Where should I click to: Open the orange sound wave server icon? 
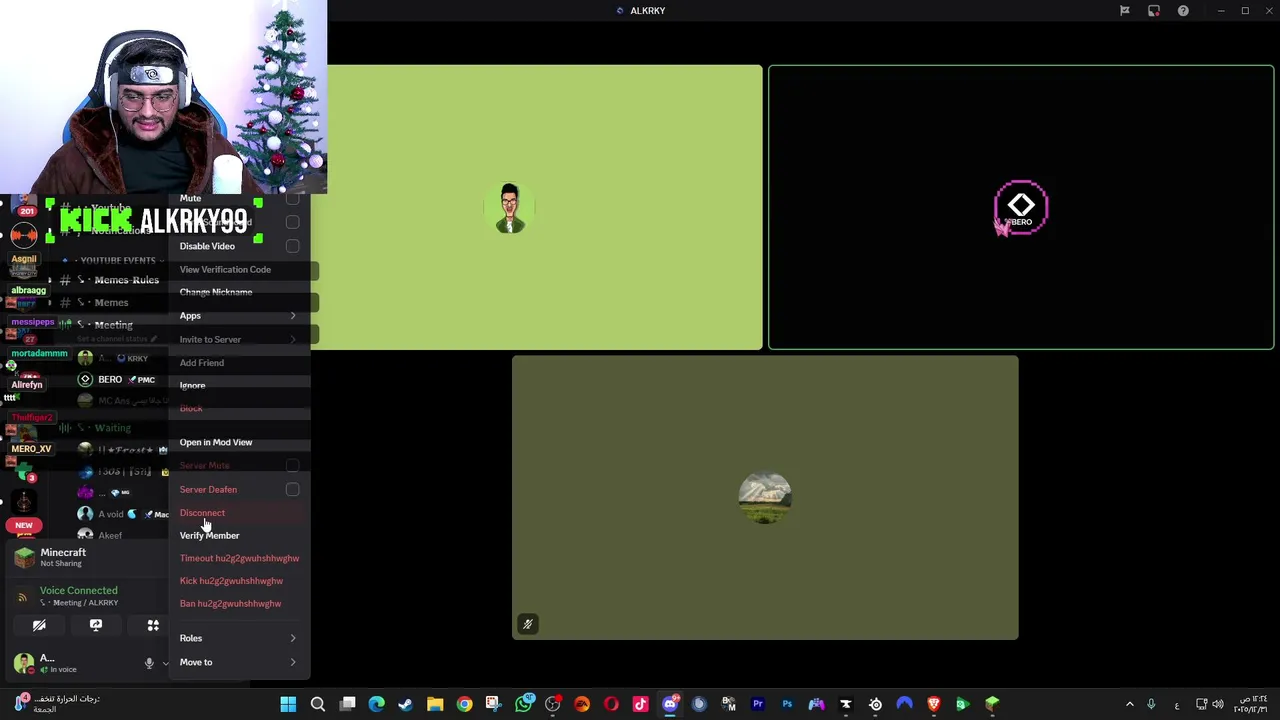click(x=24, y=235)
